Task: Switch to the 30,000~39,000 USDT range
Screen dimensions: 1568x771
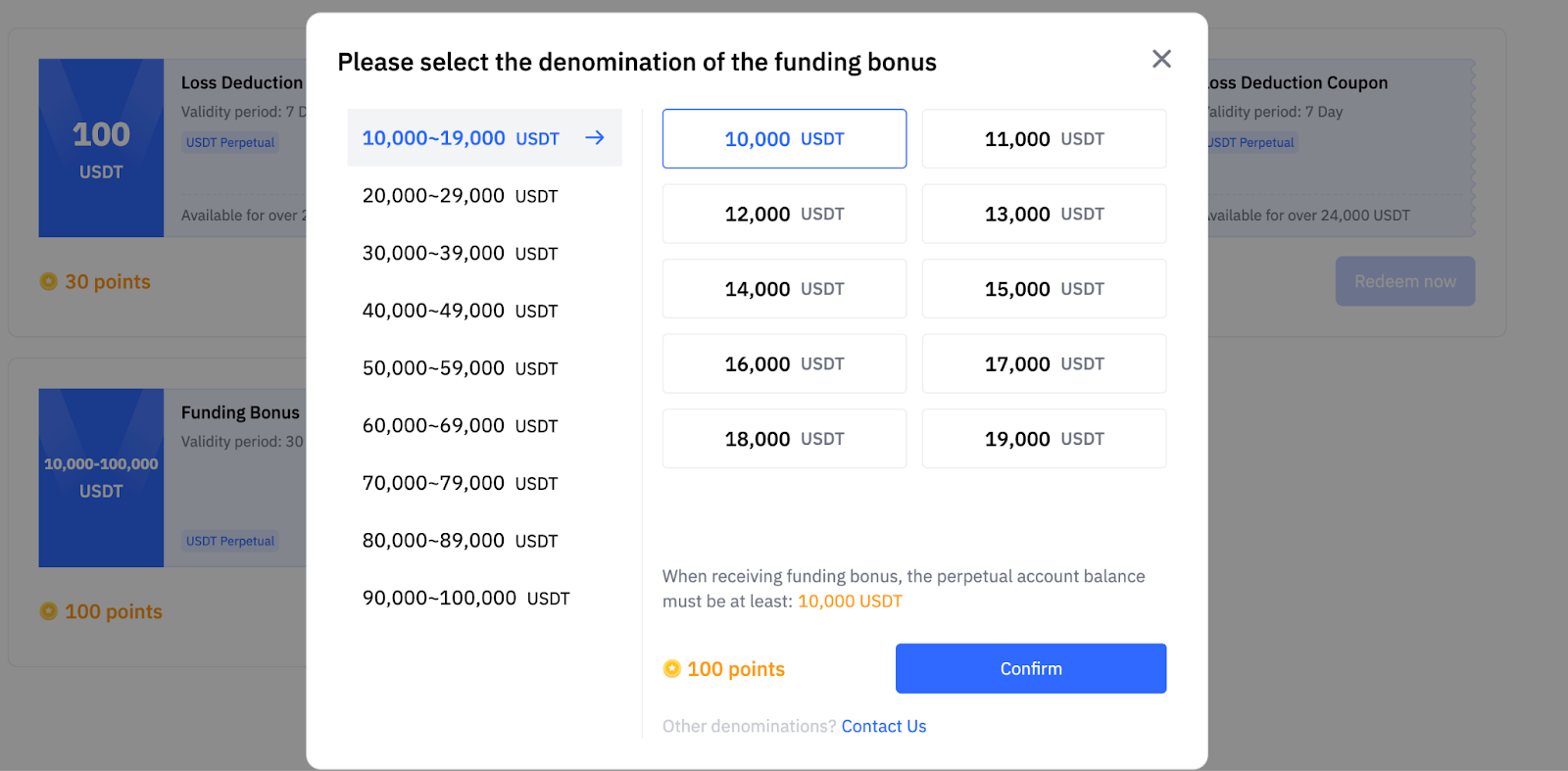Action: point(460,254)
